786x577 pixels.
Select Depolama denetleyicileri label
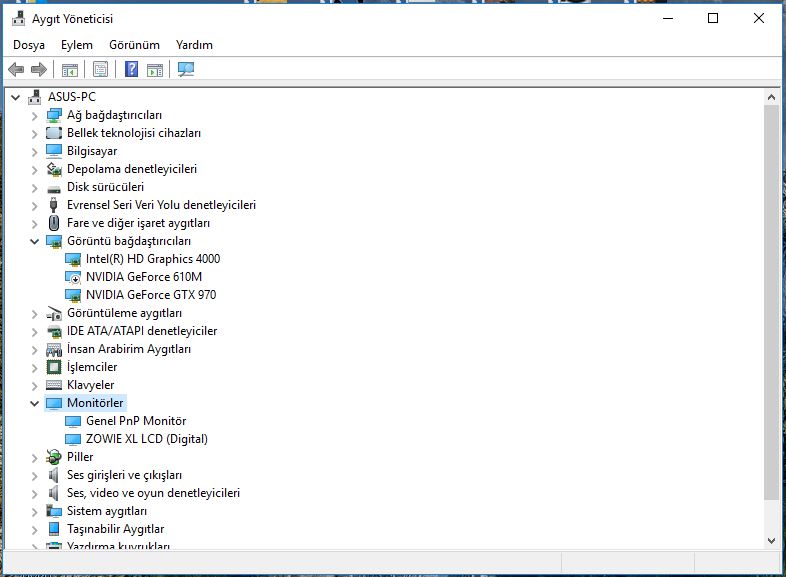[132, 169]
